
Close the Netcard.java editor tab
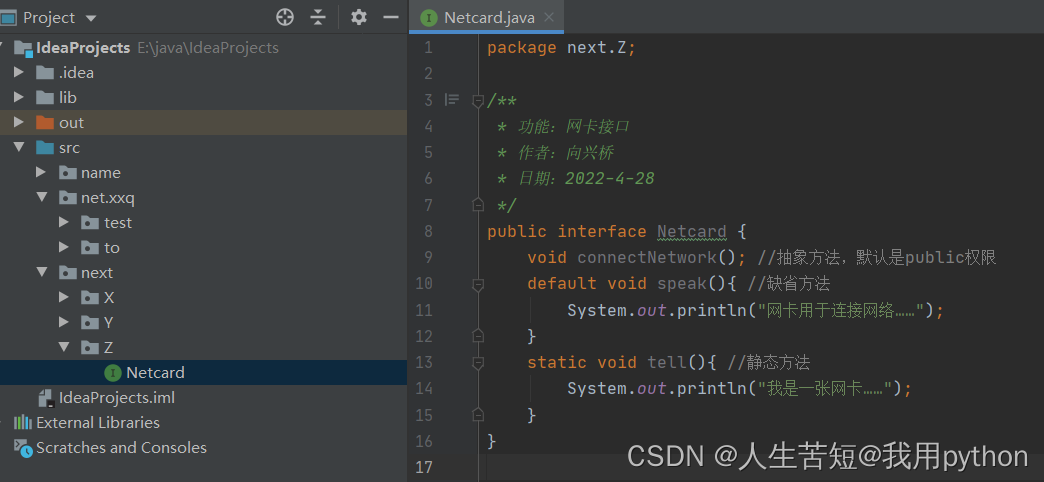(x=549, y=17)
